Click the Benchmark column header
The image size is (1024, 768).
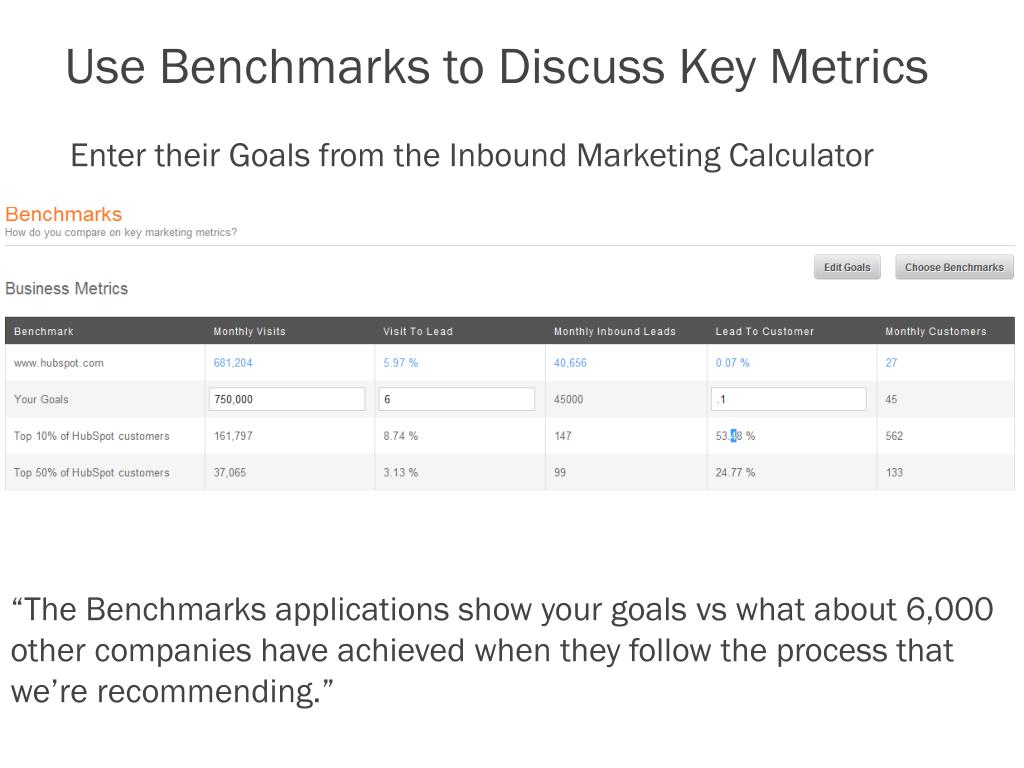[x=44, y=331]
